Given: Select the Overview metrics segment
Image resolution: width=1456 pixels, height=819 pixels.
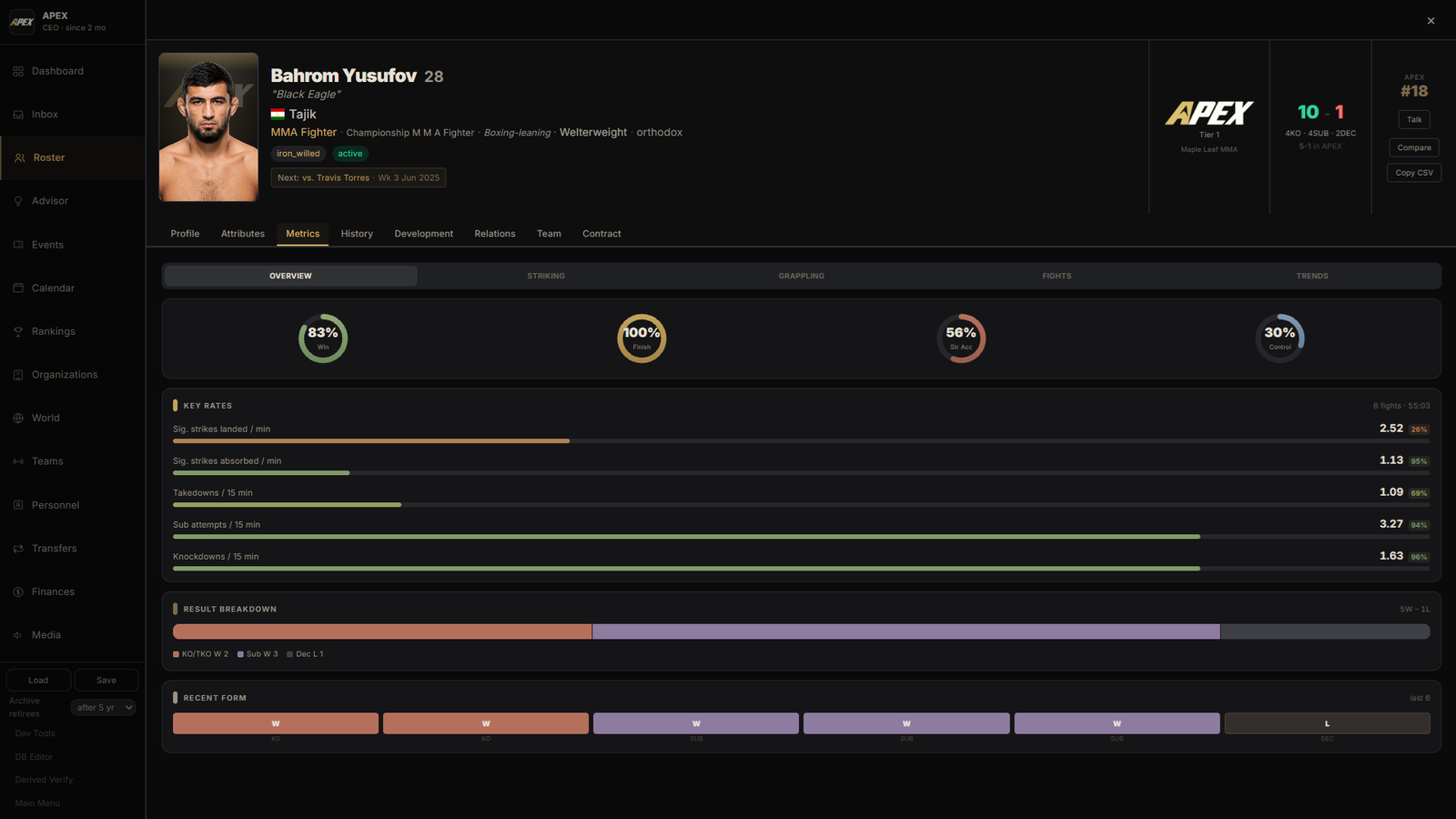Looking at the screenshot, I should tap(290, 276).
